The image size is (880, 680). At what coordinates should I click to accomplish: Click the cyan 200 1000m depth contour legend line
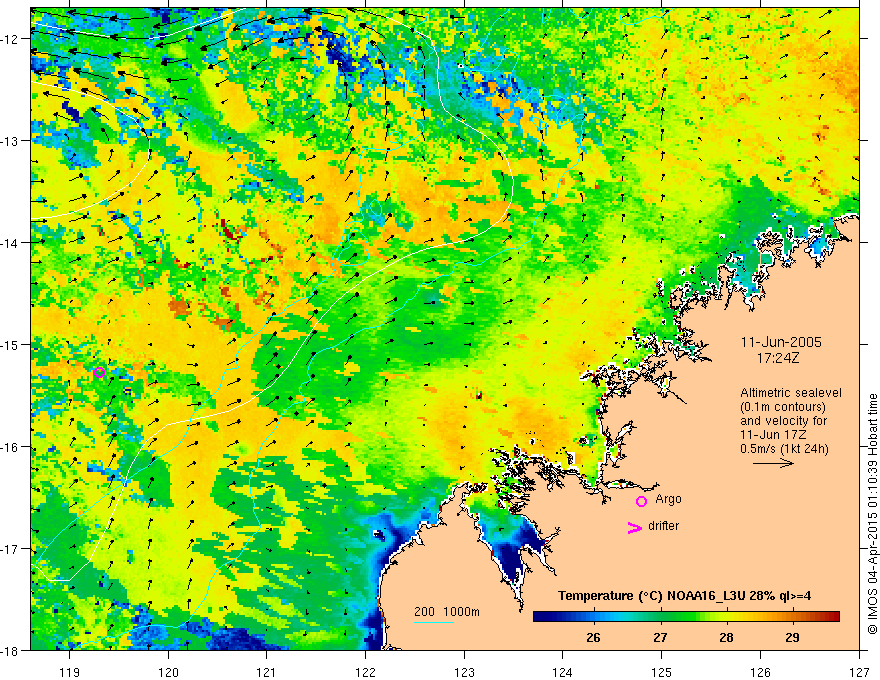(434, 622)
